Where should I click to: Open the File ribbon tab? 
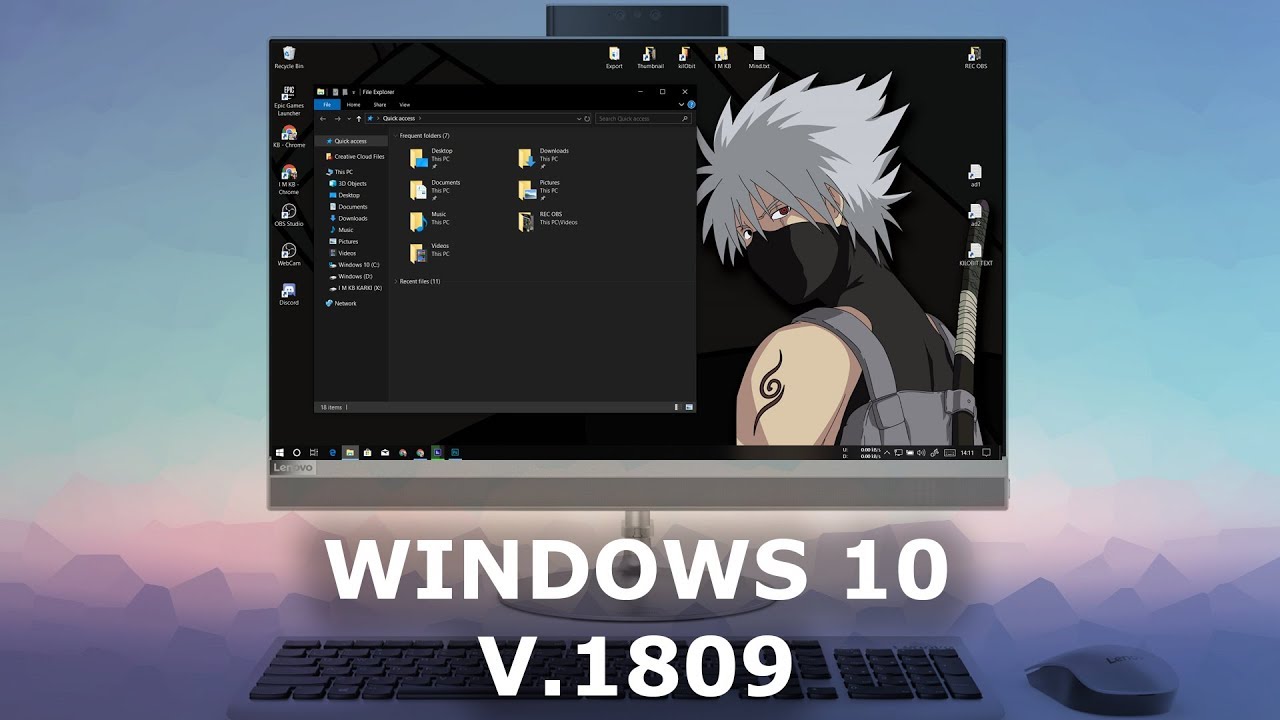327,104
